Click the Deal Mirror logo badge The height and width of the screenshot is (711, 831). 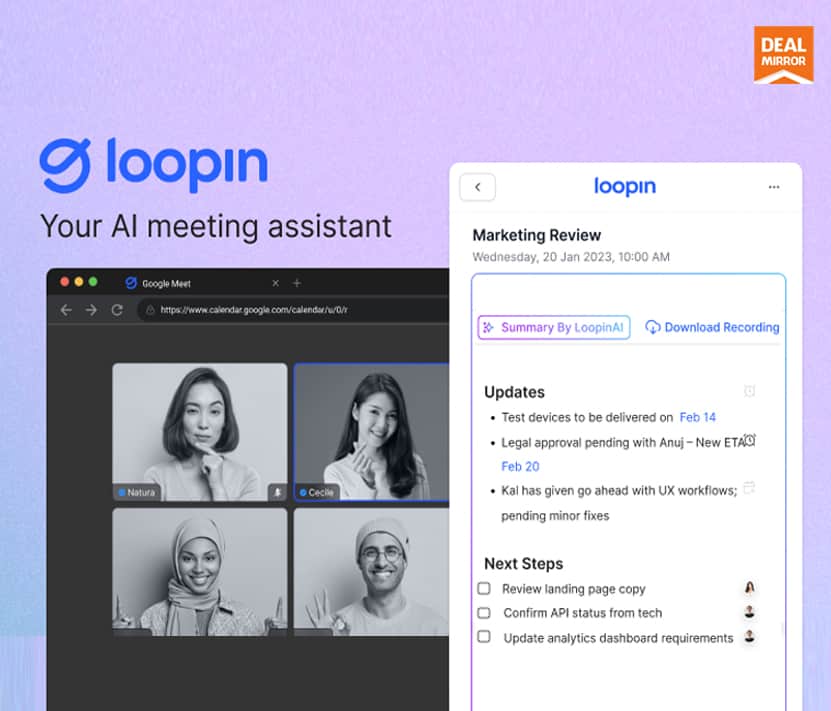(783, 55)
